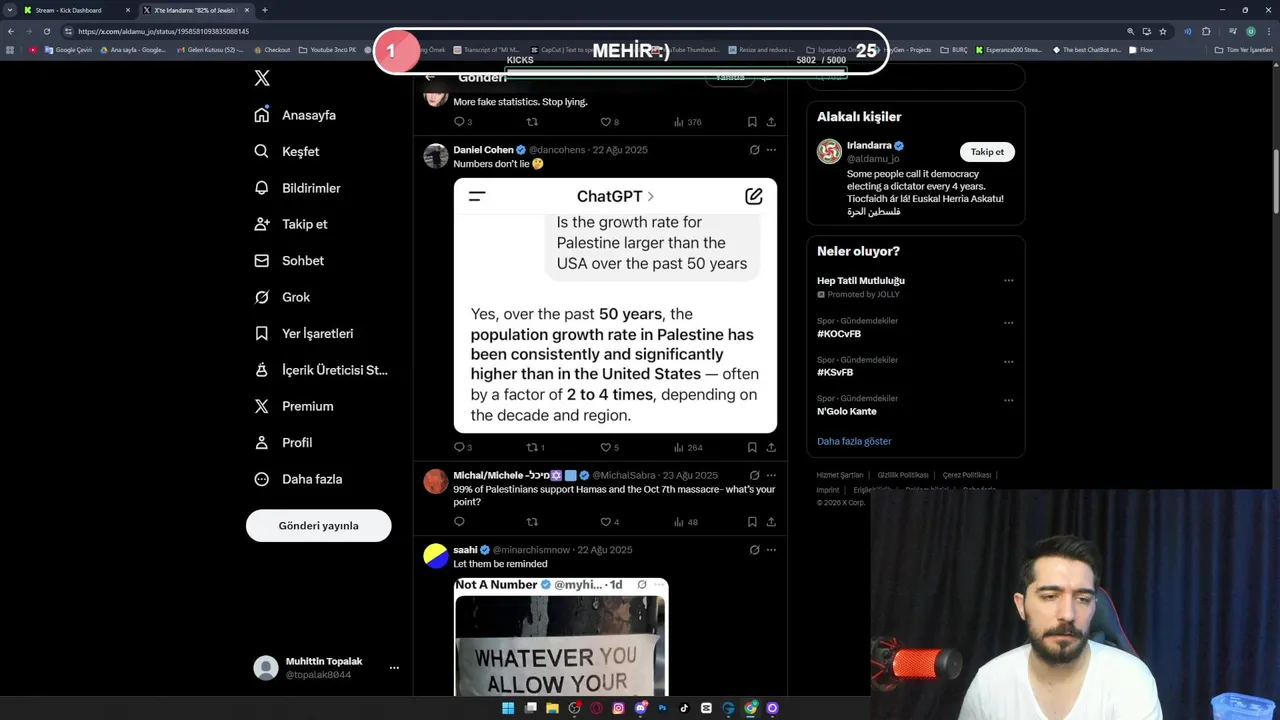1280x720 pixels.
Task: Open options dots for Hep Tatil Mutluluğu
Action: pos(1008,280)
